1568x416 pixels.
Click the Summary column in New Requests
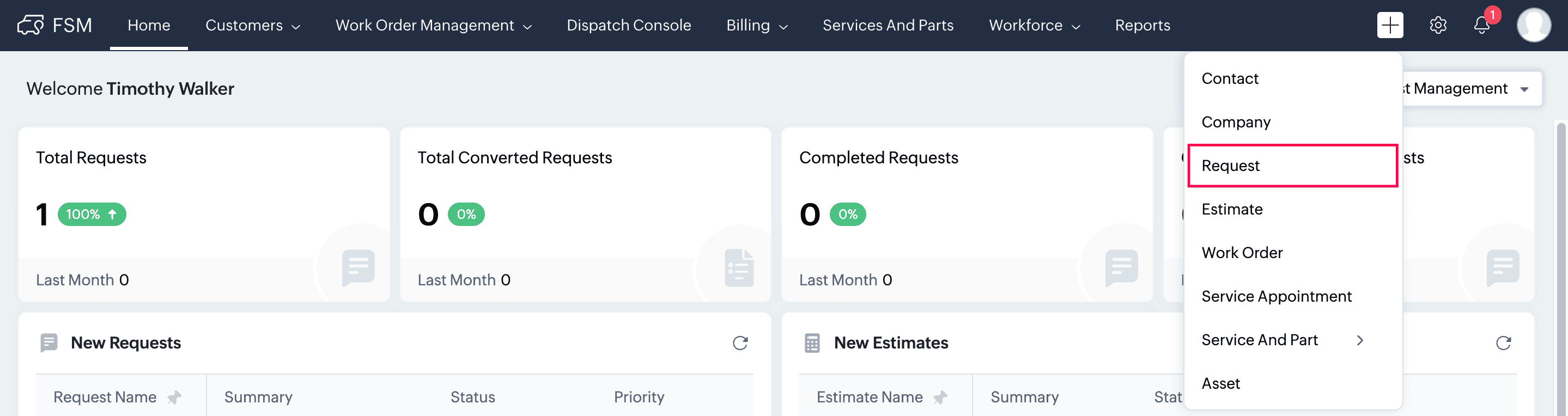click(x=258, y=397)
